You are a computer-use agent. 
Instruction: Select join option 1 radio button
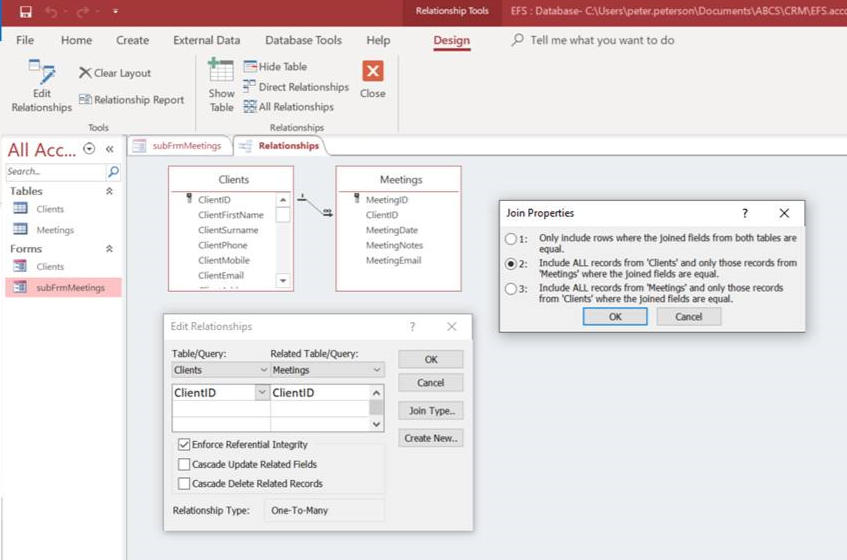(511, 239)
